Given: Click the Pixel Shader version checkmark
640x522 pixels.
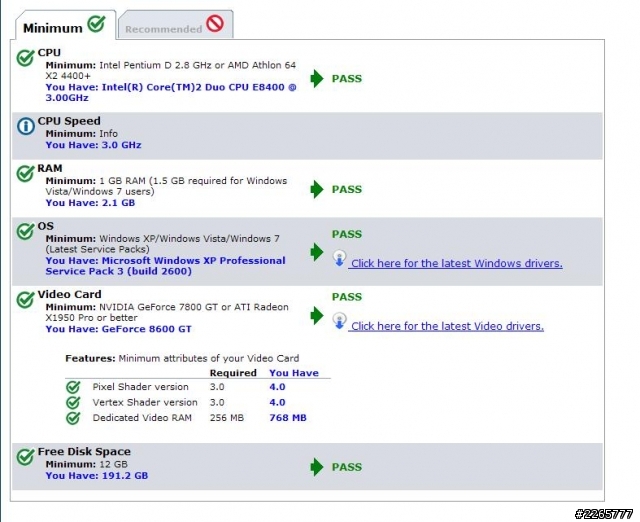Looking at the screenshot, I should [x=73, y=387].
